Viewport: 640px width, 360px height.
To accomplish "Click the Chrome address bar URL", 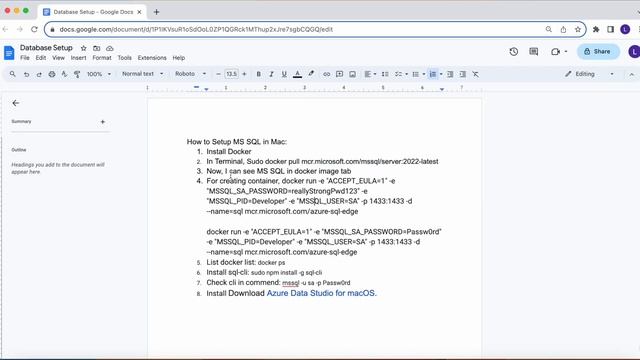I will coord(196,29).
